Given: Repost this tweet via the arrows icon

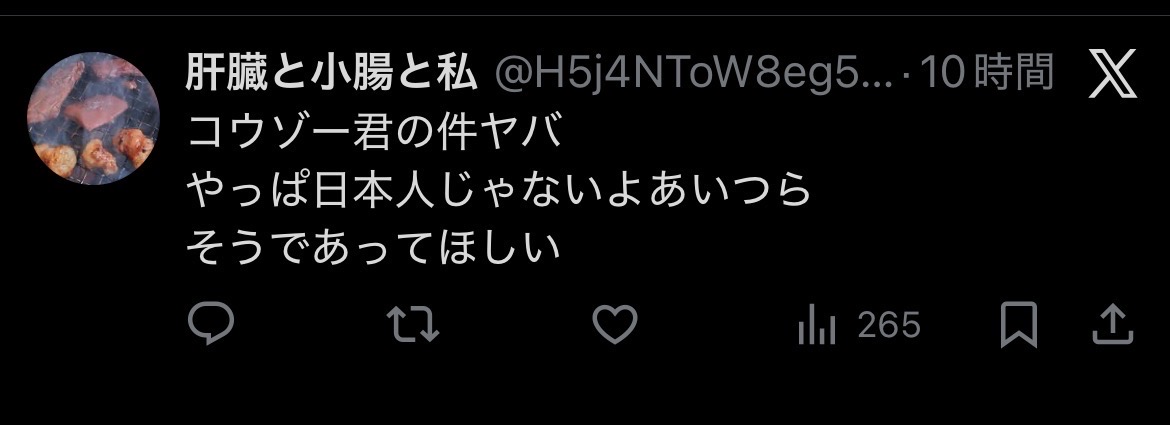Looking at the screenshot, I should click(413, 325).
